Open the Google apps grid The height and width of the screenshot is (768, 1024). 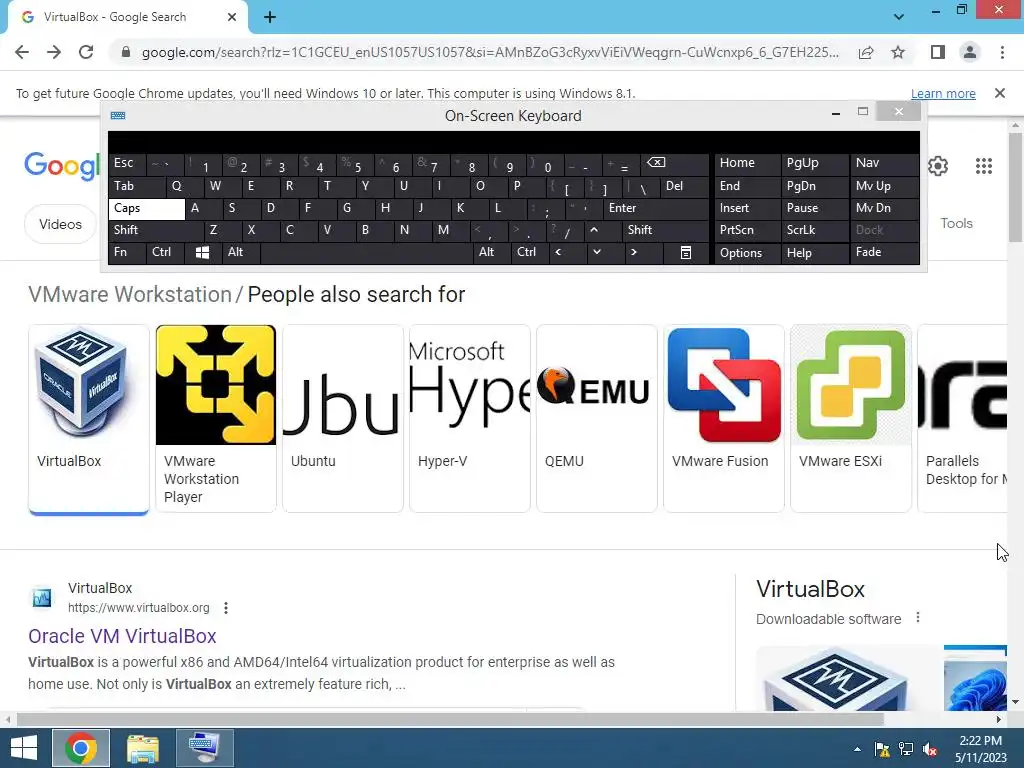pyautogui.click(x=984, y=166)
